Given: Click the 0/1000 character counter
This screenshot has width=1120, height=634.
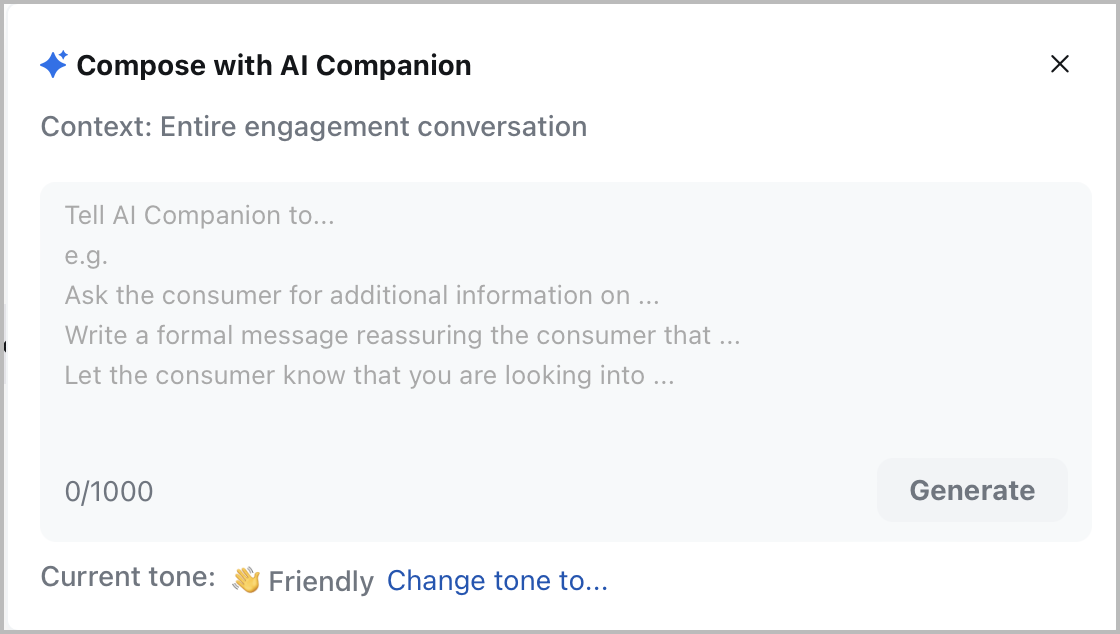Looking at the screenshot, I should pyautogui.click(x=110, y=491).
